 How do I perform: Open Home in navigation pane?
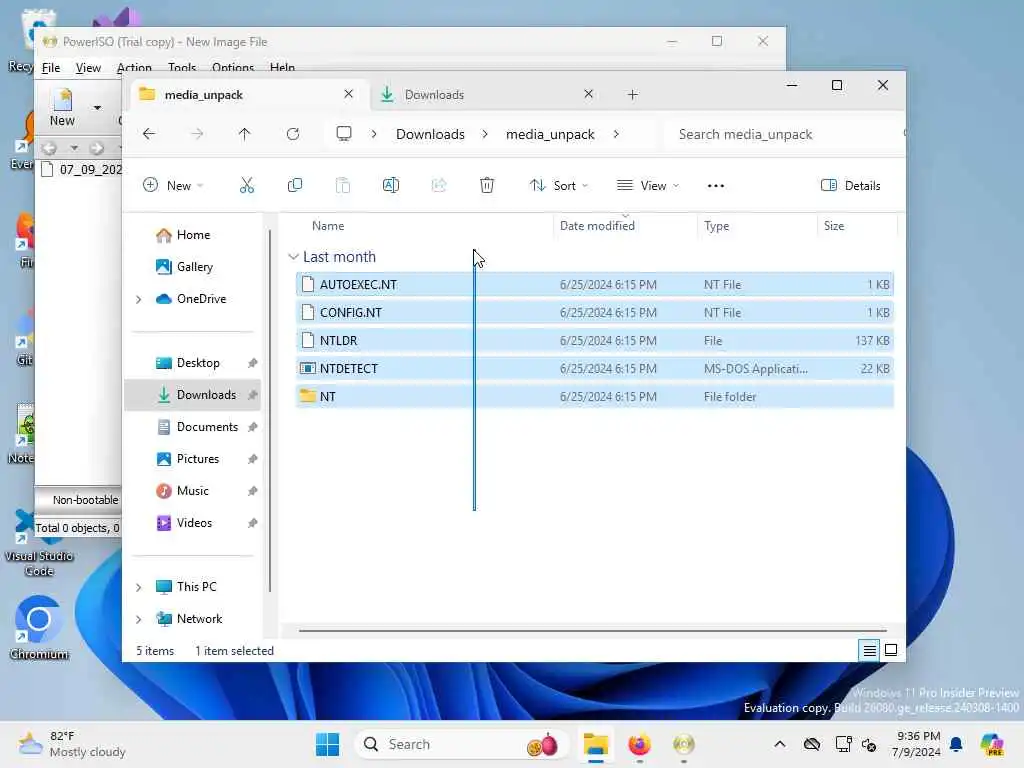[193, 235]
